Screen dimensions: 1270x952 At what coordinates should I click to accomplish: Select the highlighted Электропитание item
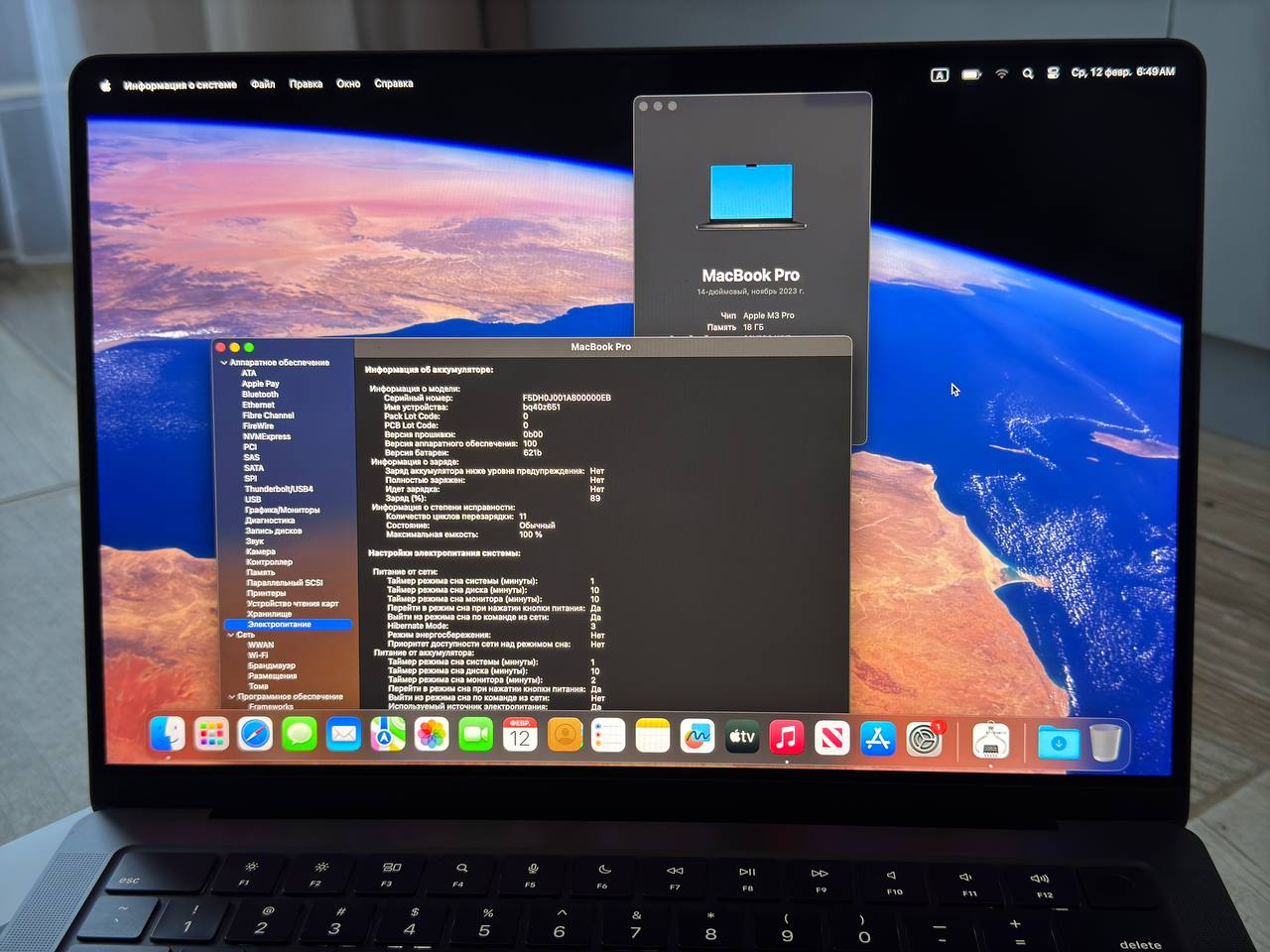[288, 625]
